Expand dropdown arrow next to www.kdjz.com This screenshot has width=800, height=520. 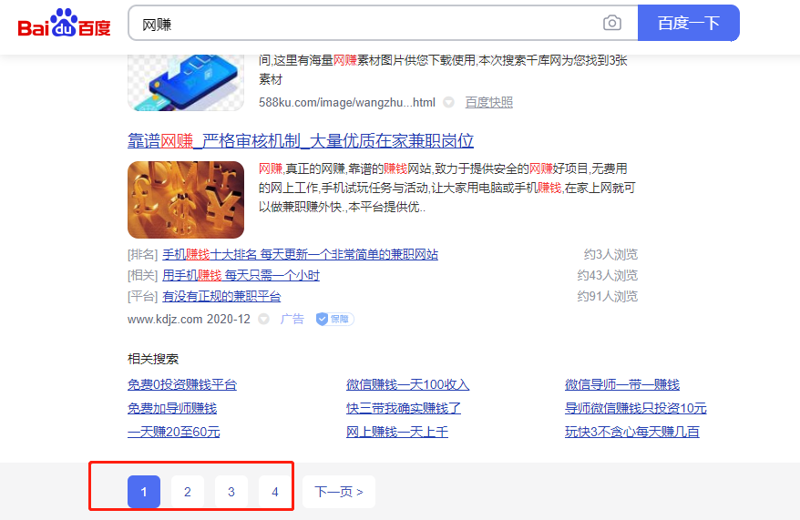click(263, 319)
